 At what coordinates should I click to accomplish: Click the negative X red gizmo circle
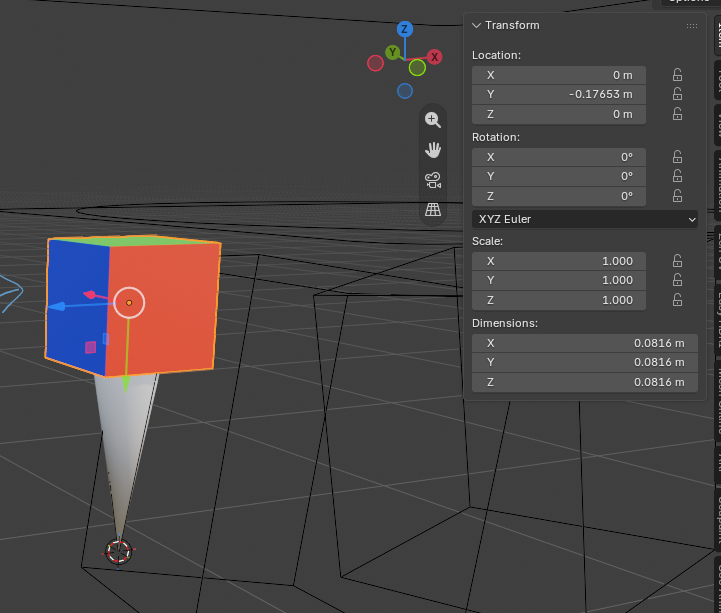coord(375,63)
